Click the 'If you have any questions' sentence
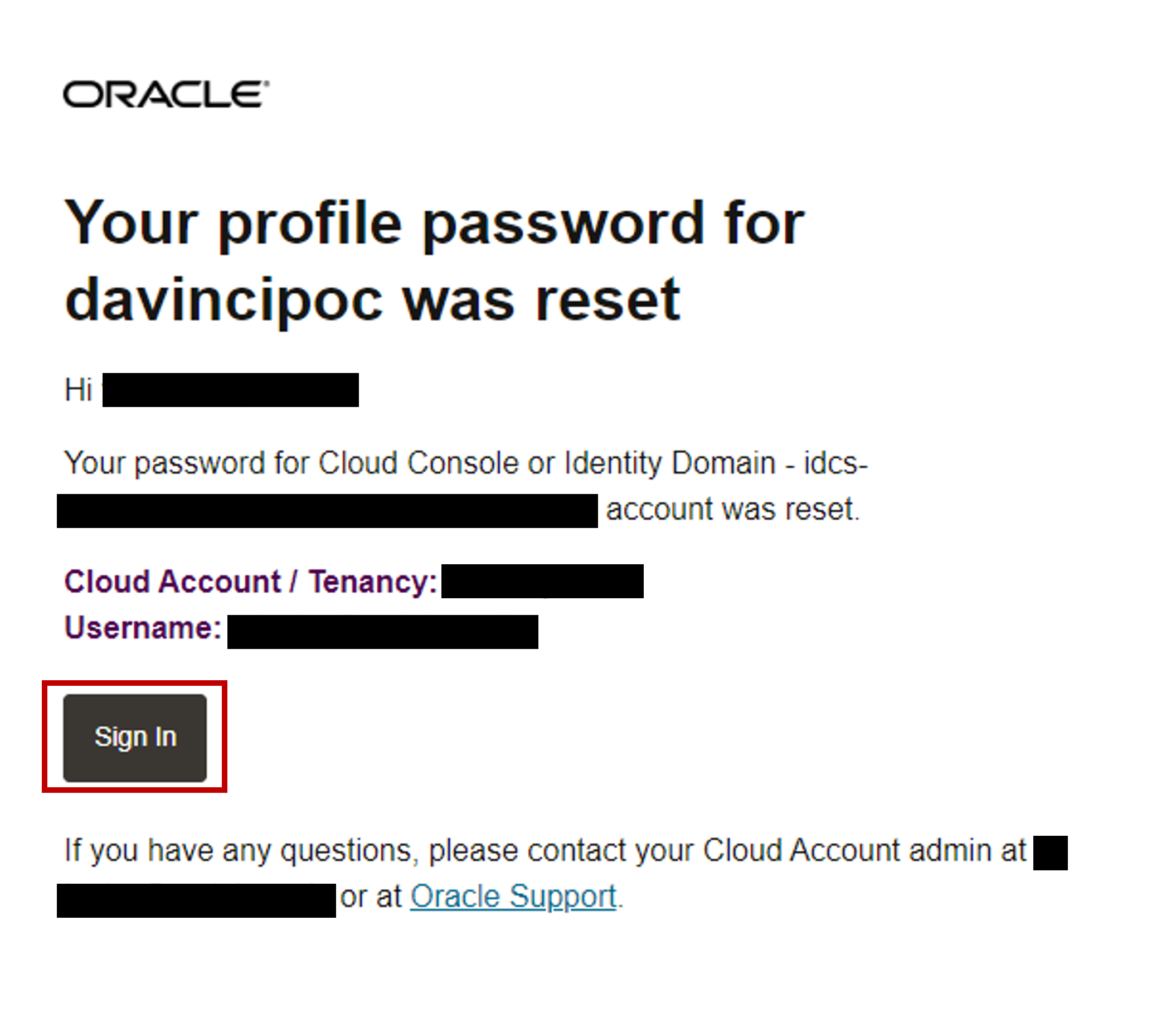 (545, 851)
